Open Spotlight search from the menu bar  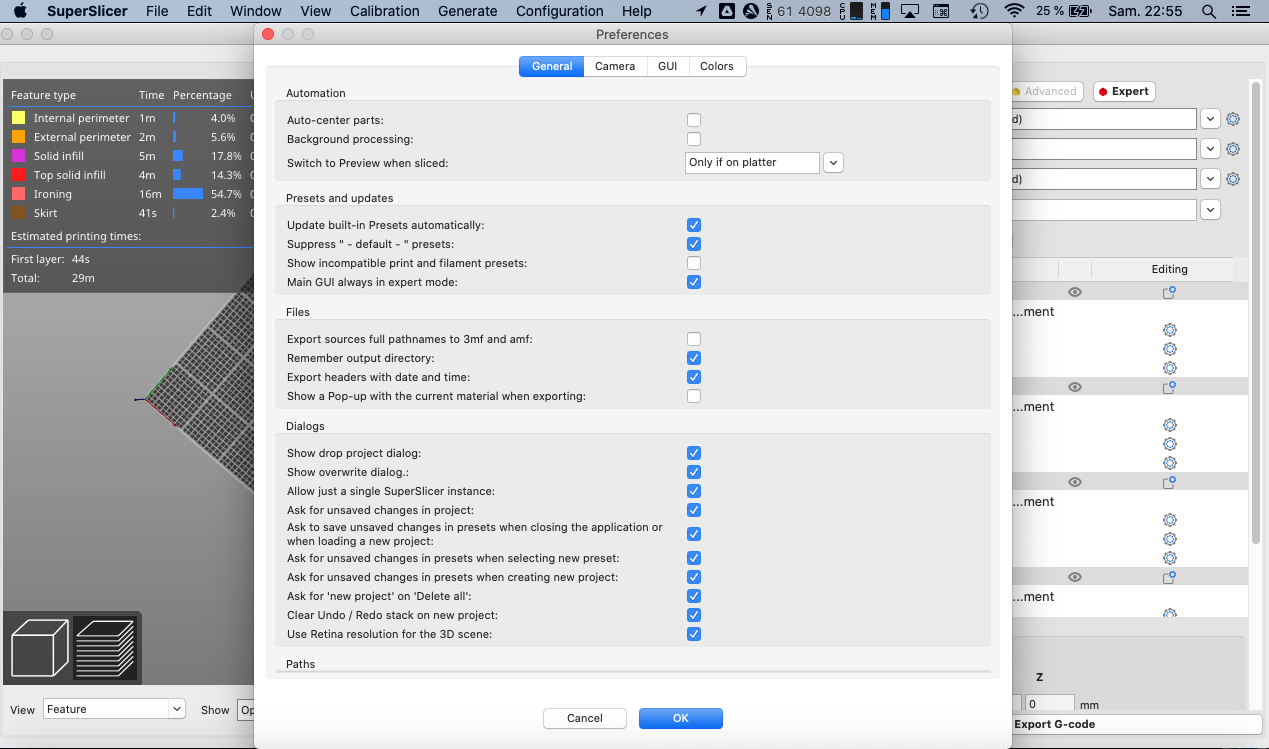(1208, 11)
